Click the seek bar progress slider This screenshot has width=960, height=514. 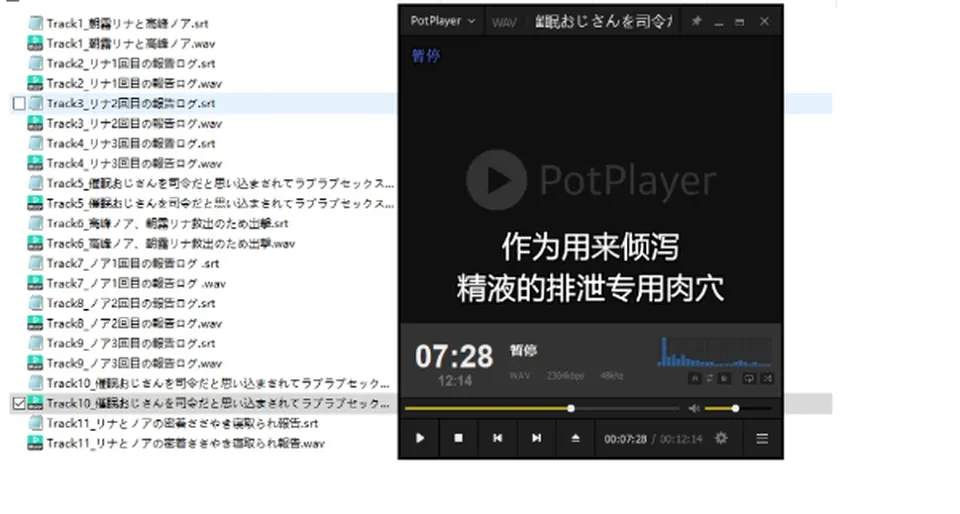[x=542, y=408]
